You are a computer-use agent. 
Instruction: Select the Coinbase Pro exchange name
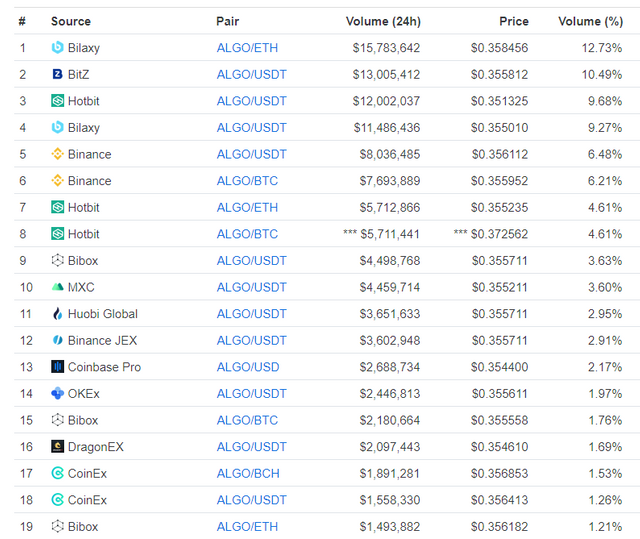tap(104, 367)
